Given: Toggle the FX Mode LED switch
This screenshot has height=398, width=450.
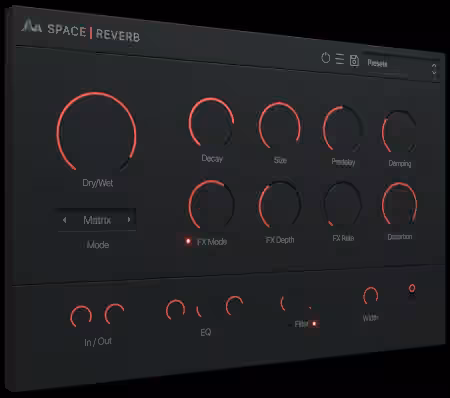Looking at the screenshot, I should point(188,241).
